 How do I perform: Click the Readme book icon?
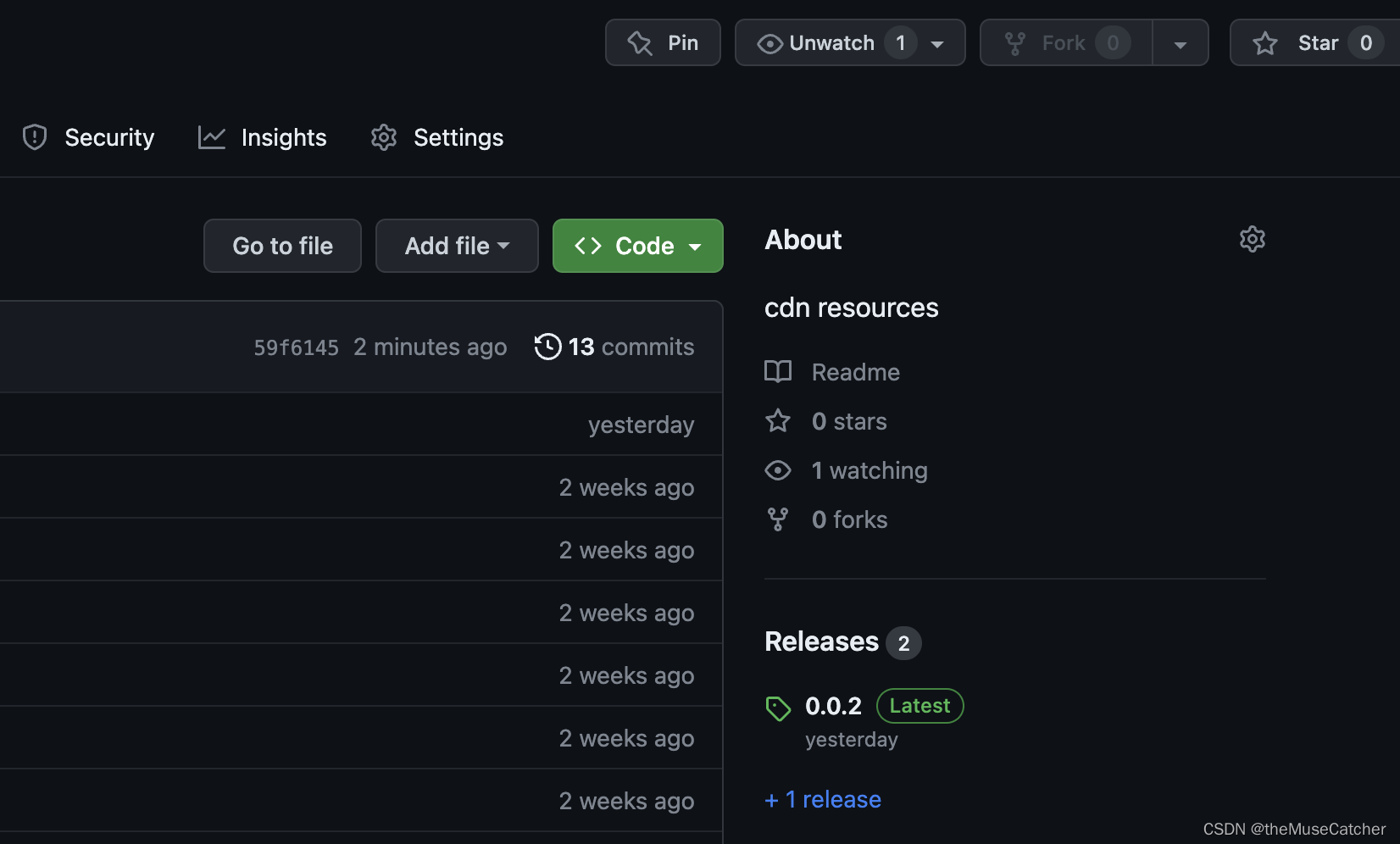(x=777, y=371)
